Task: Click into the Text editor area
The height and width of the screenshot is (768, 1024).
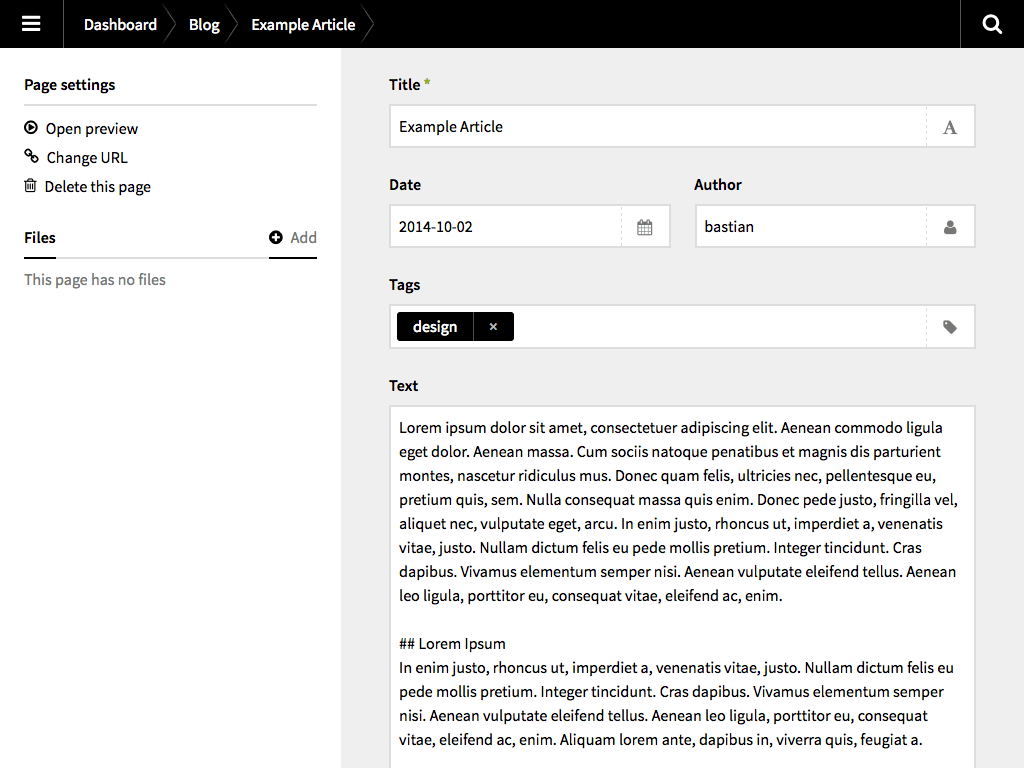Action: pos(682,586)
